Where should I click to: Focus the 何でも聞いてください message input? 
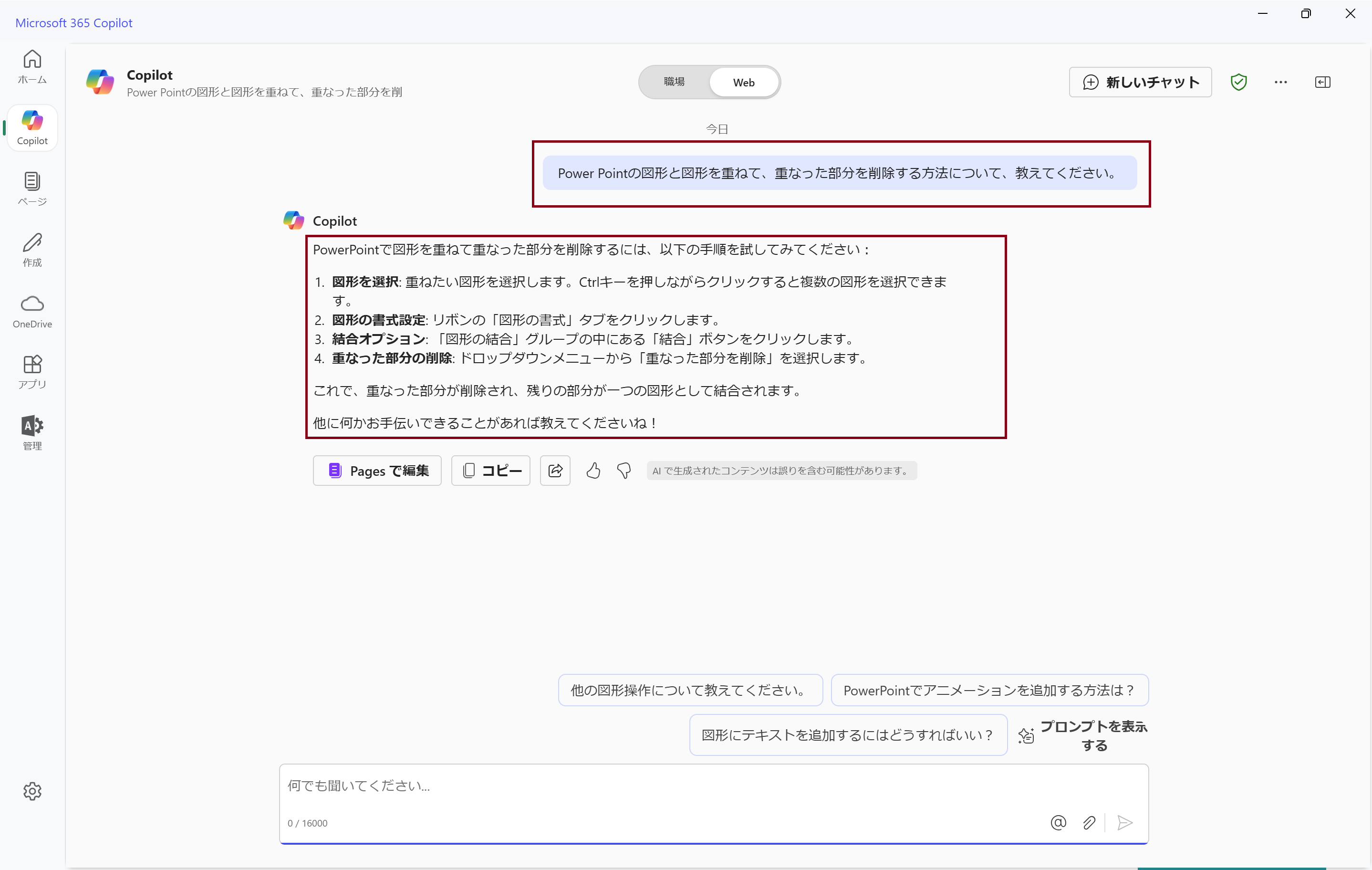point(713,786)
